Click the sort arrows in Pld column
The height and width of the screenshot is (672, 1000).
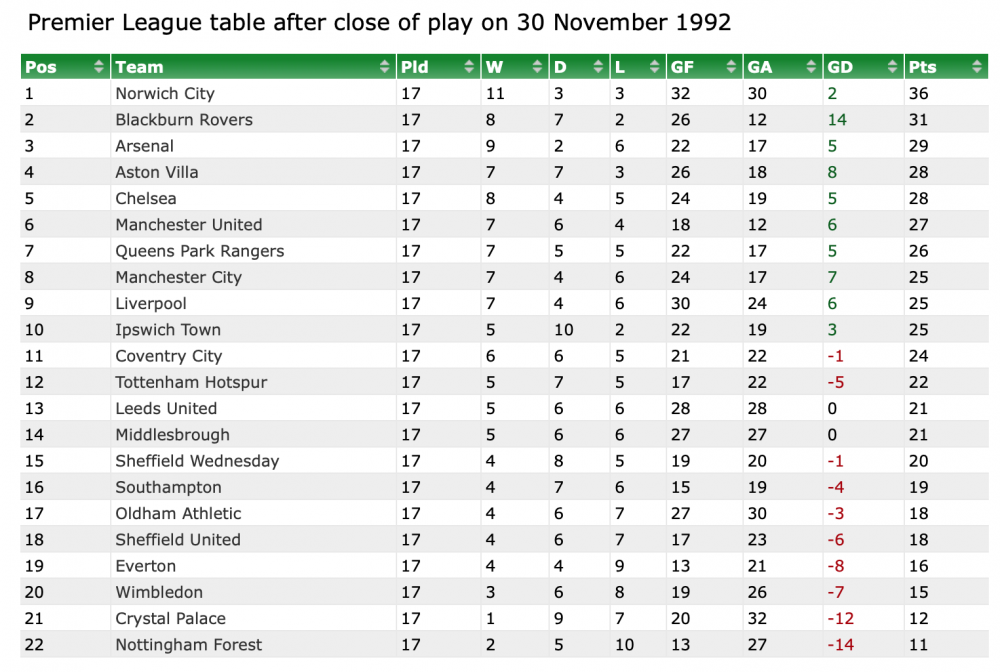(x=470, y=67)
